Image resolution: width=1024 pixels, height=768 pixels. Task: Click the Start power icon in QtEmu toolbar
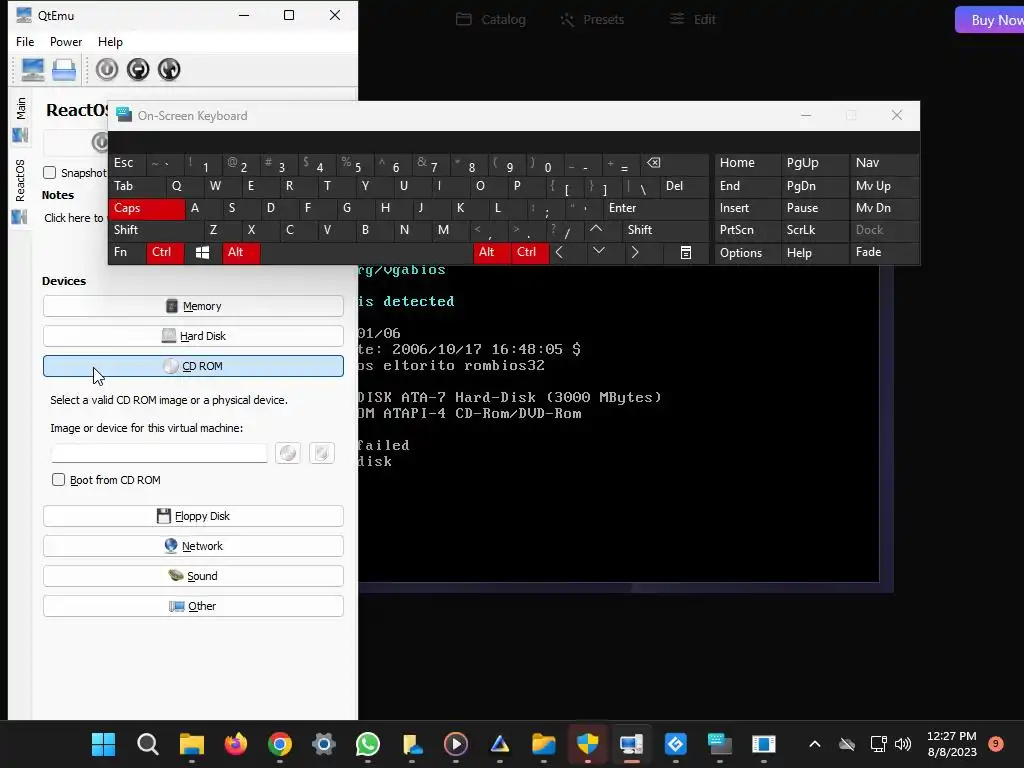107,69
